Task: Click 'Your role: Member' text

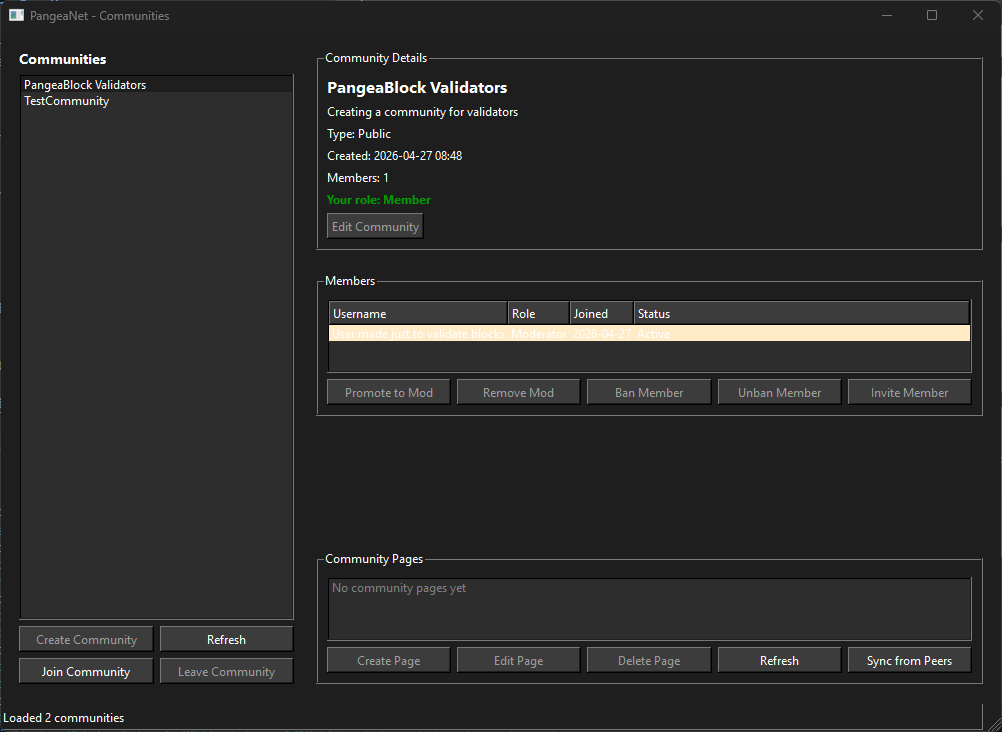Action: pyautogui.click(x=379, y=199)
